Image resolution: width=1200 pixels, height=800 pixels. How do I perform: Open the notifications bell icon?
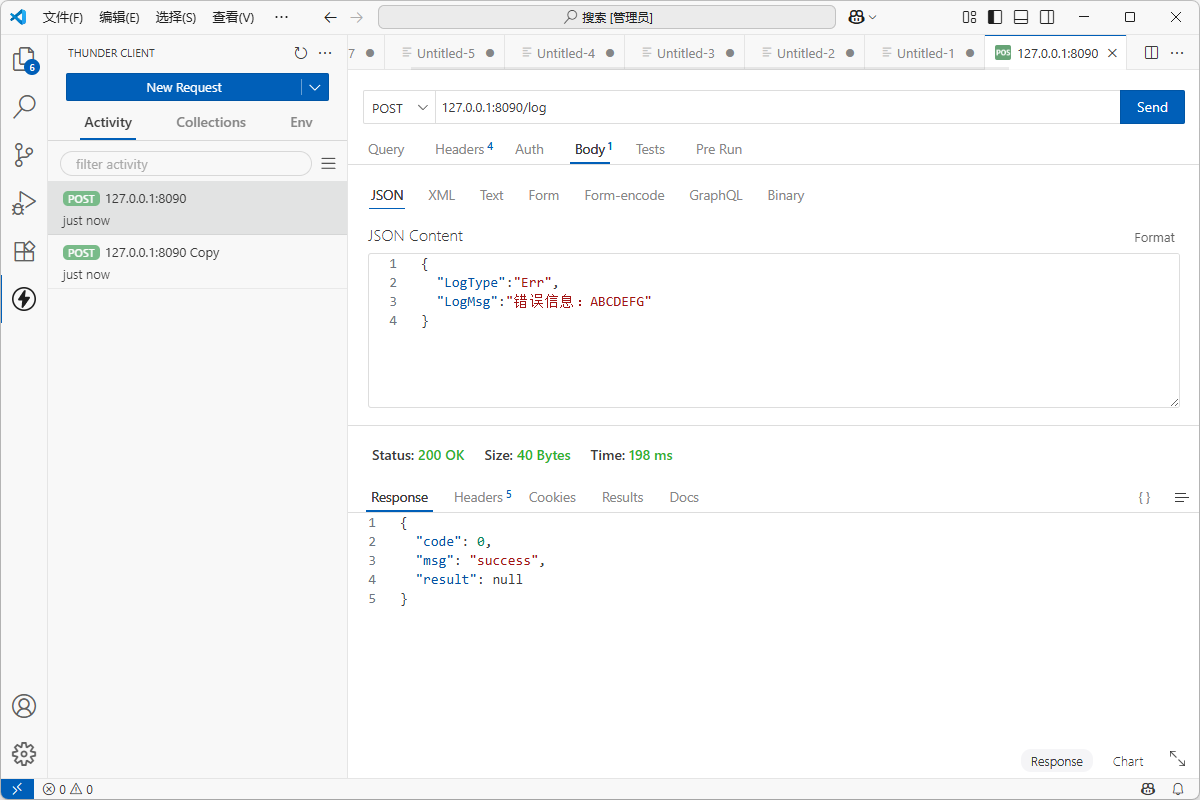click(x=1178, y=789)
